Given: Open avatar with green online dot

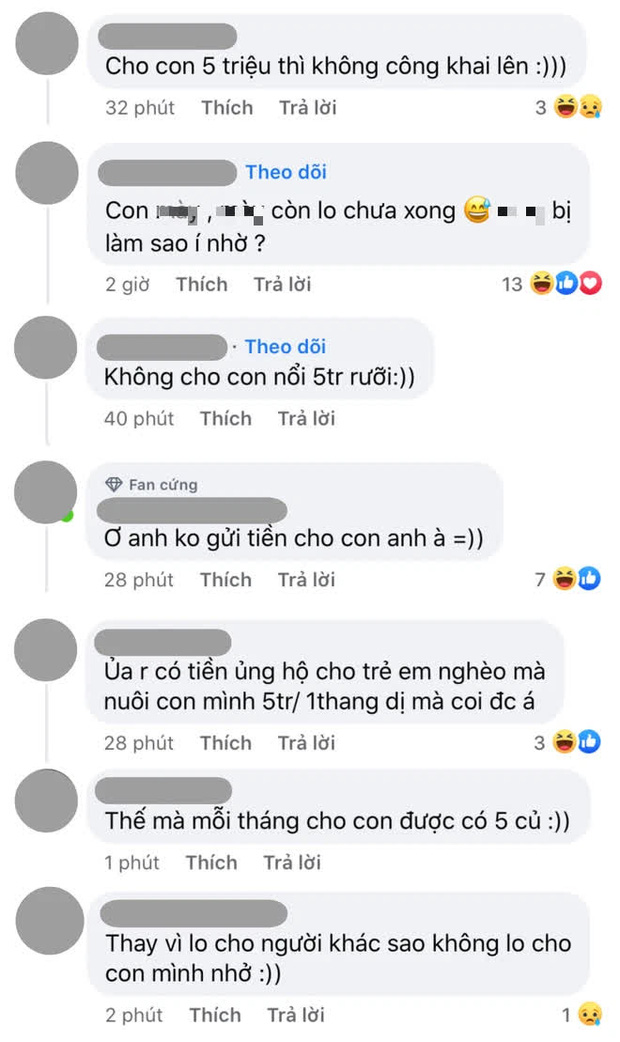Looking at the screenshot, I should pos(45,492).
